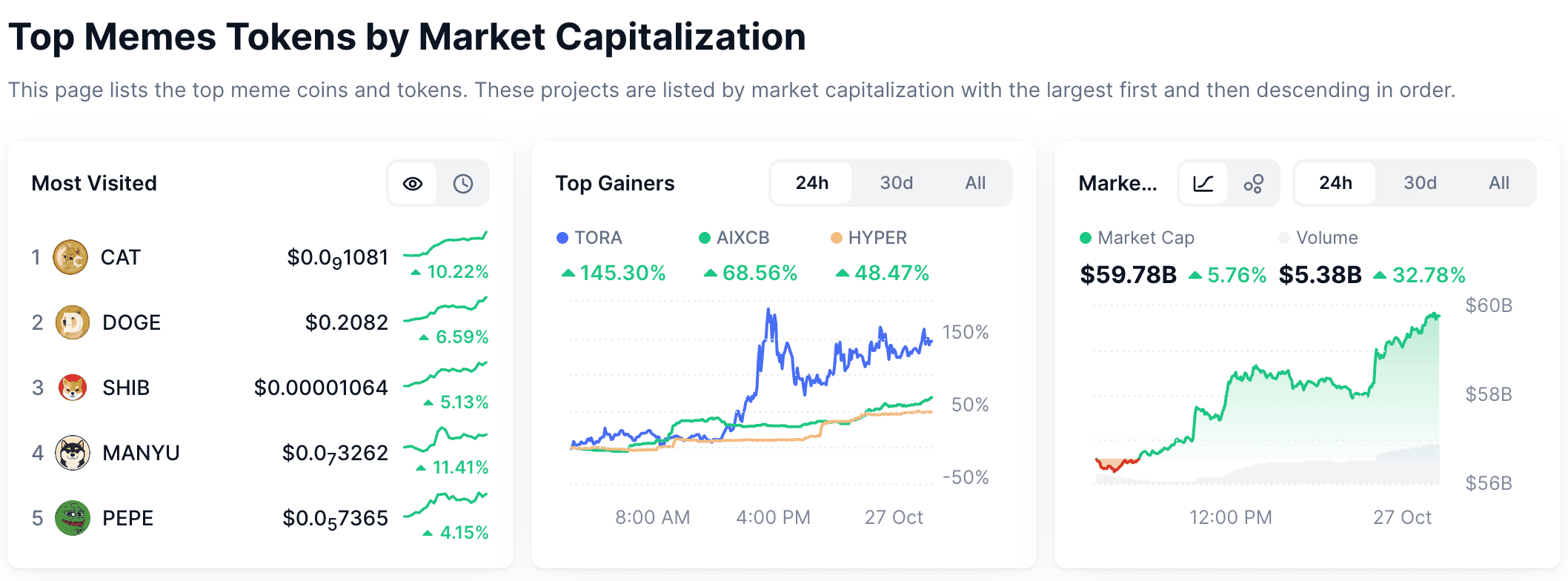Screen dimensions: 1568x581
Task: Open the MANYU token page
Action: pyautogui.click(x=141, y=453)
